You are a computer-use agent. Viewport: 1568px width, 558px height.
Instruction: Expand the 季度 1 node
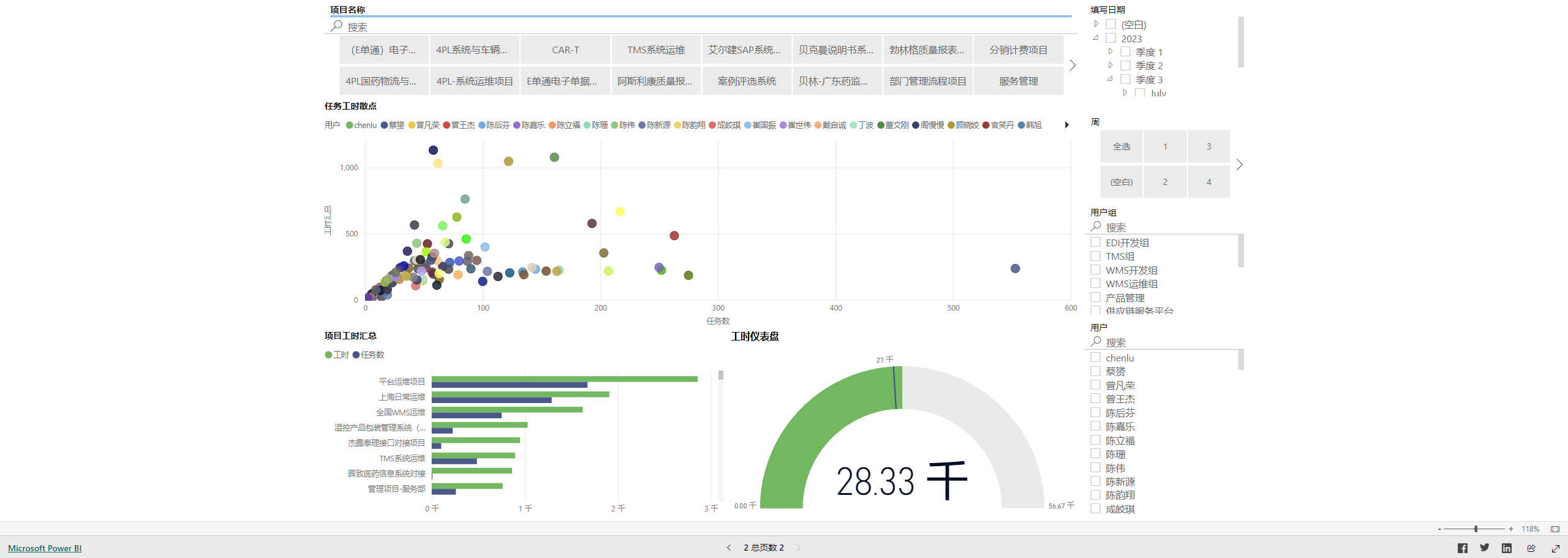pyautogui.click(x=1110, y=51)
